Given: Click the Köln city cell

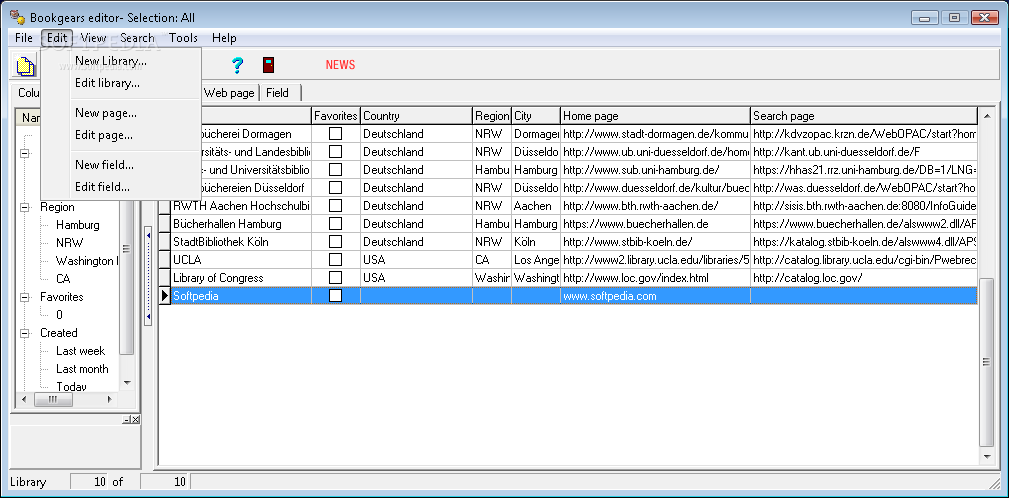Looking at the screenshot, I should tap(535, 242).
